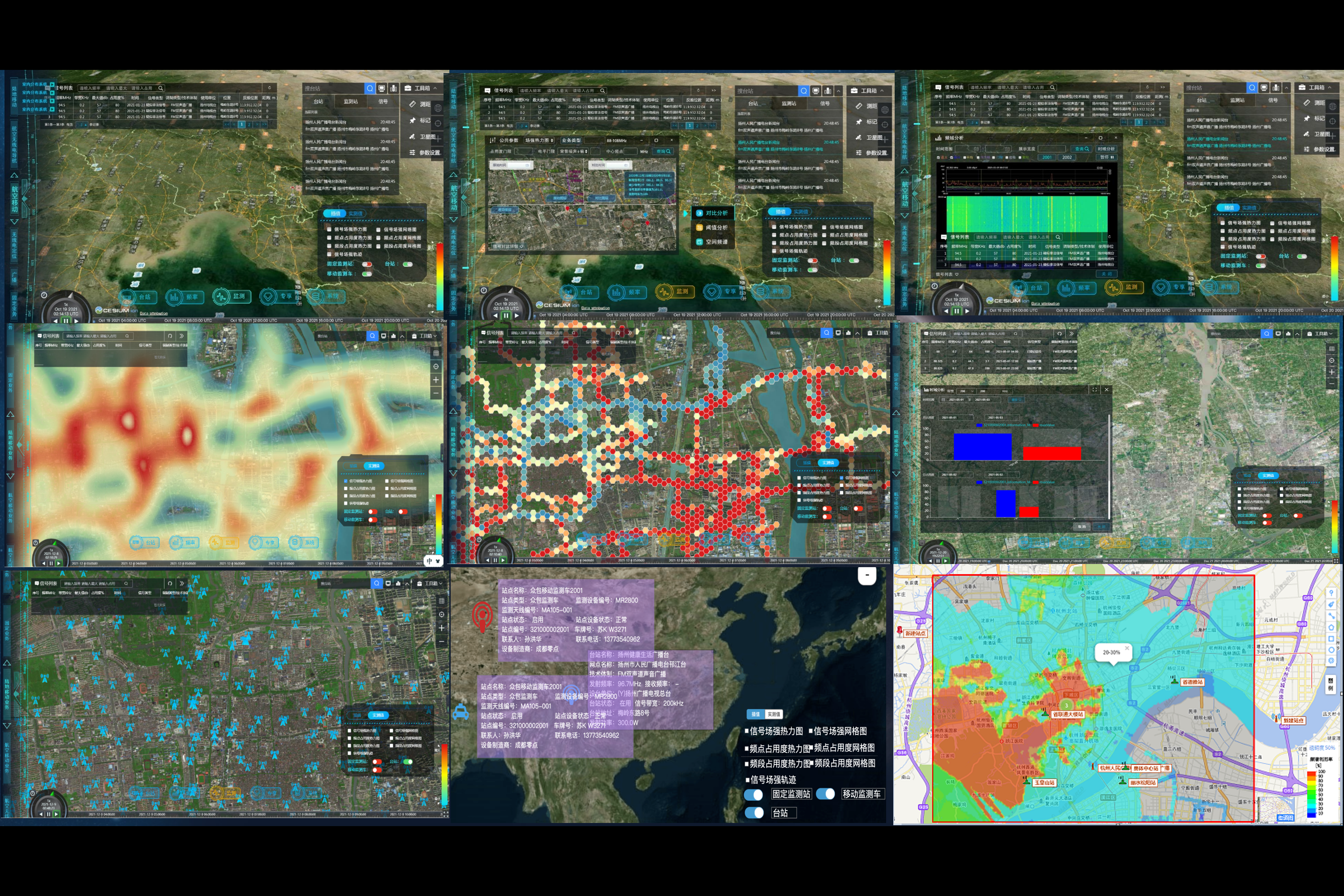Image resolution: width=1344 pixels, height=896 pixels.
Task: Toggle 移动监测车 switch in info-popup view
Action: 825,794
